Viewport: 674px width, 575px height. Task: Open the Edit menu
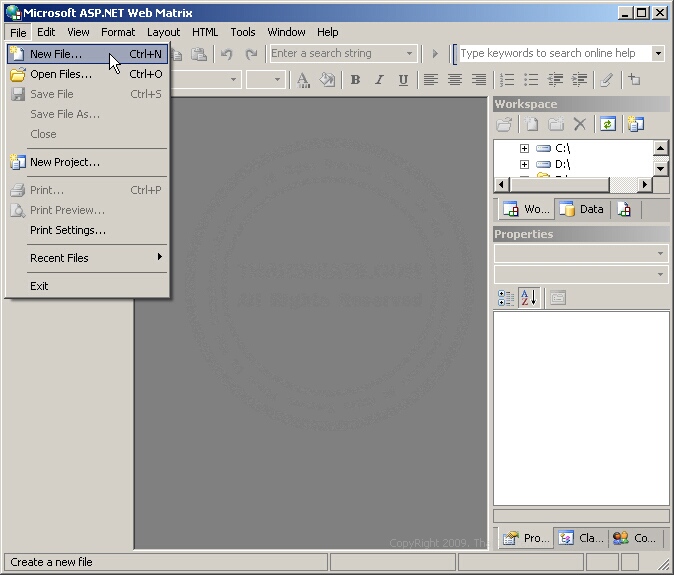pyautogui.click(x=46, y=32)
